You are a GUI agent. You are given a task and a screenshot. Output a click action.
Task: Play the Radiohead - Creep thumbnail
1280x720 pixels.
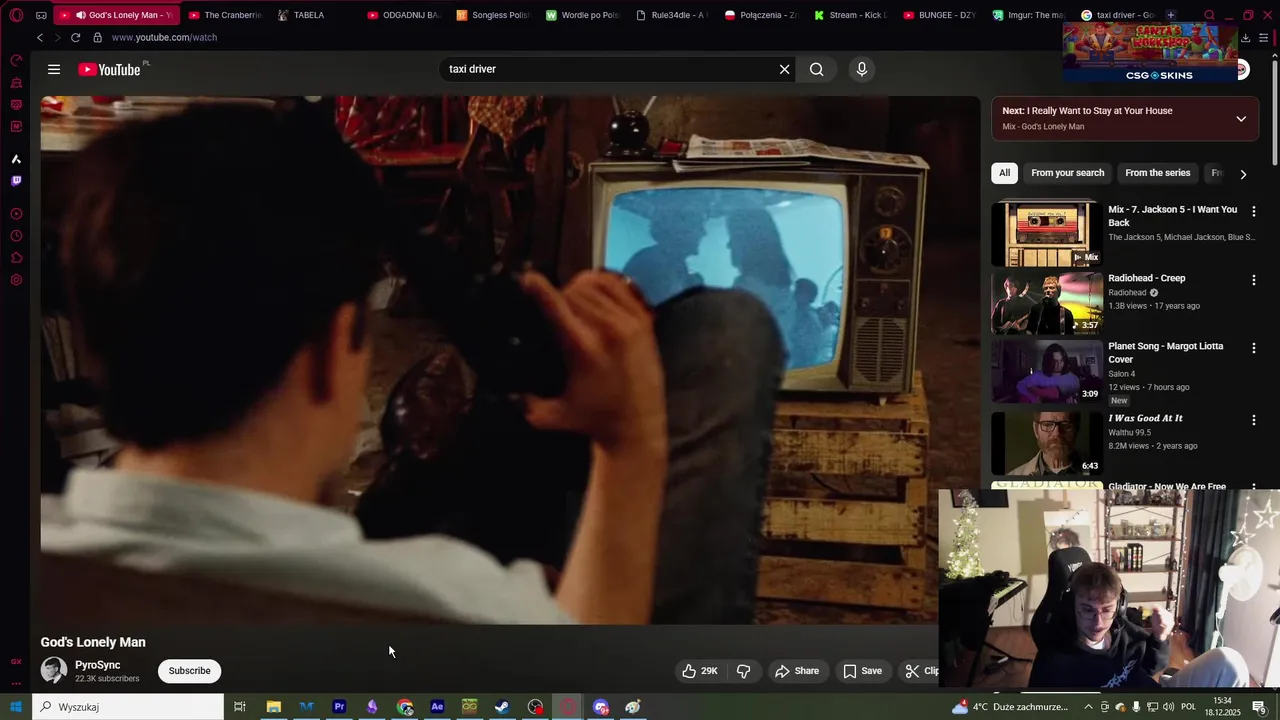[x=1047, y=302]
